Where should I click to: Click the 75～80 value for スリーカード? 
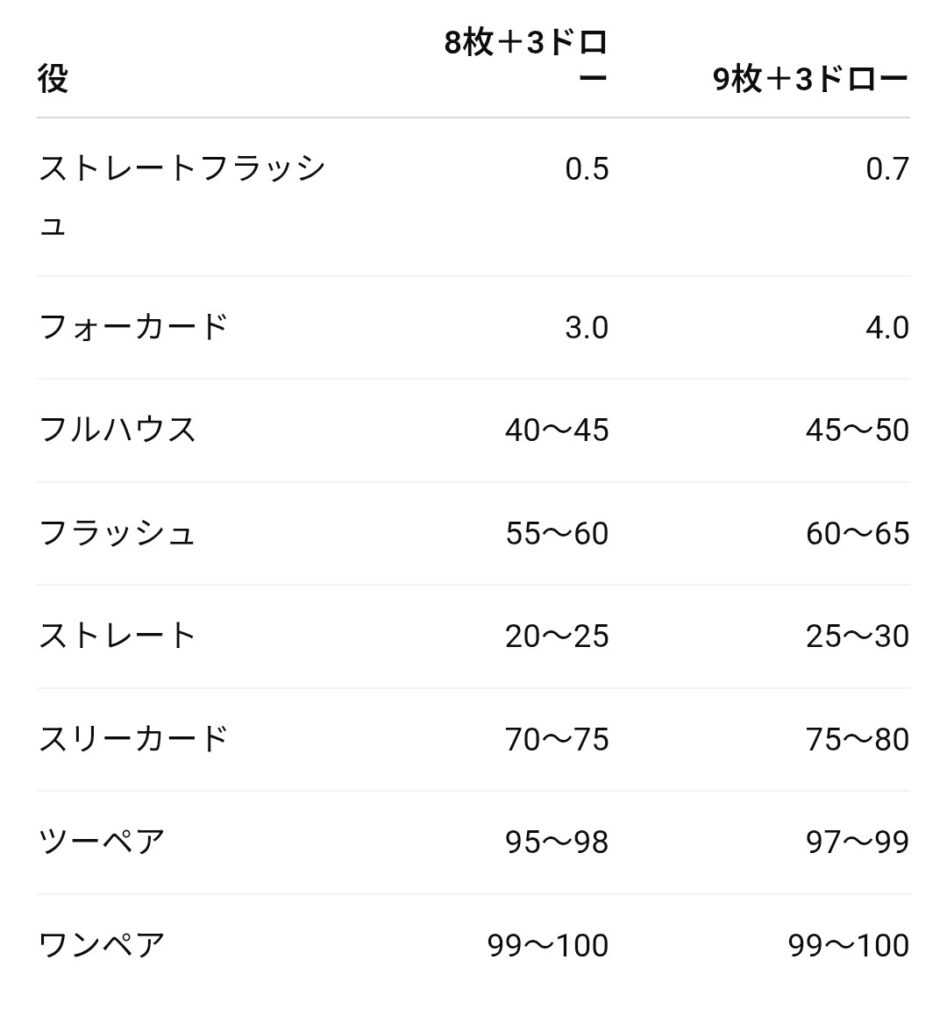pyautogui.click(x=857, y=739)
